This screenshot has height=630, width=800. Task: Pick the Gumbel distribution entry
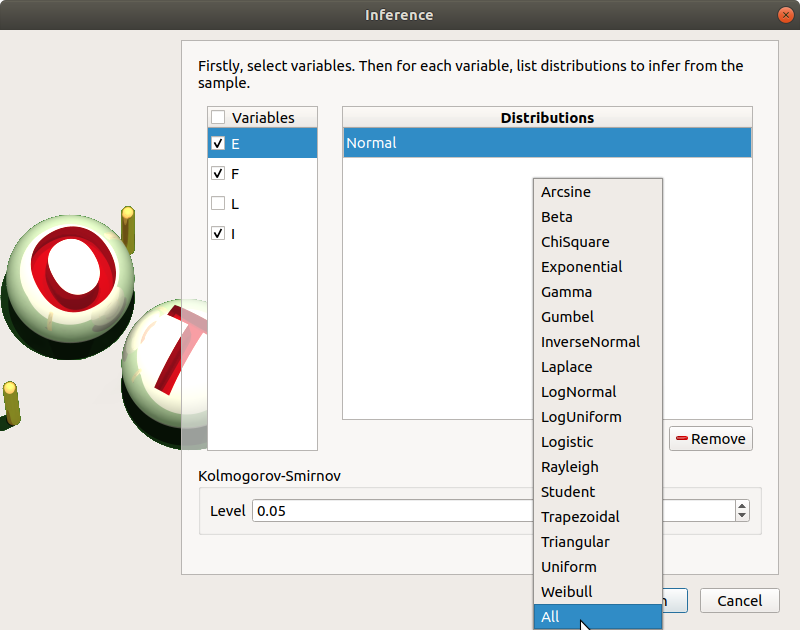pos(567,317)
